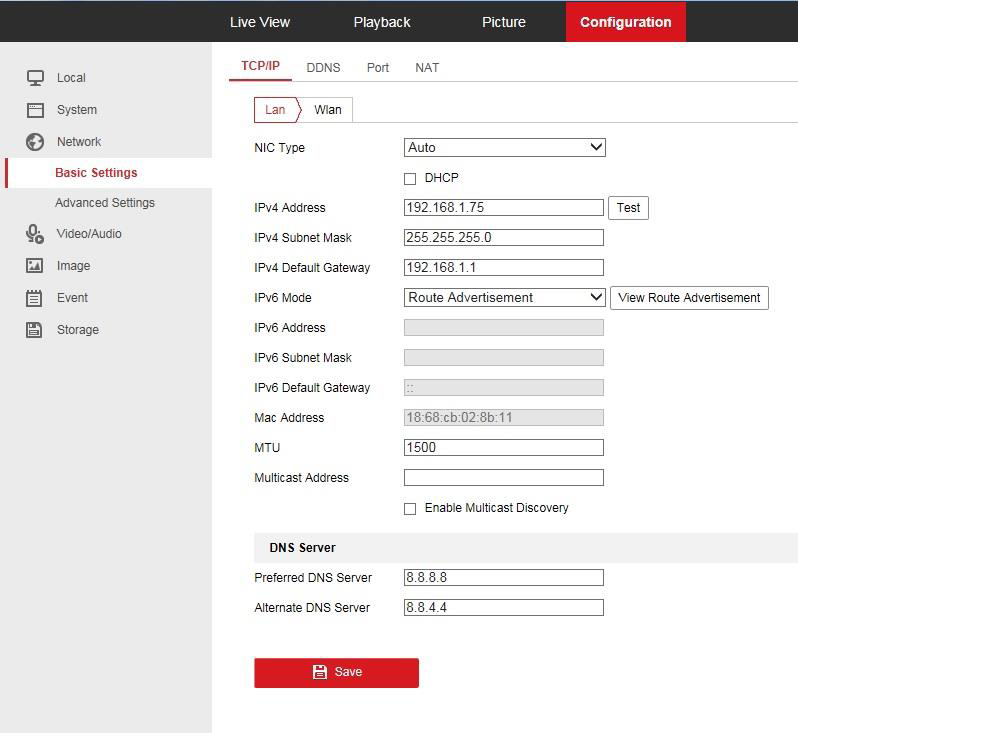Tick Enable Multicast Discovery checkbox

(x=410, y=509)
